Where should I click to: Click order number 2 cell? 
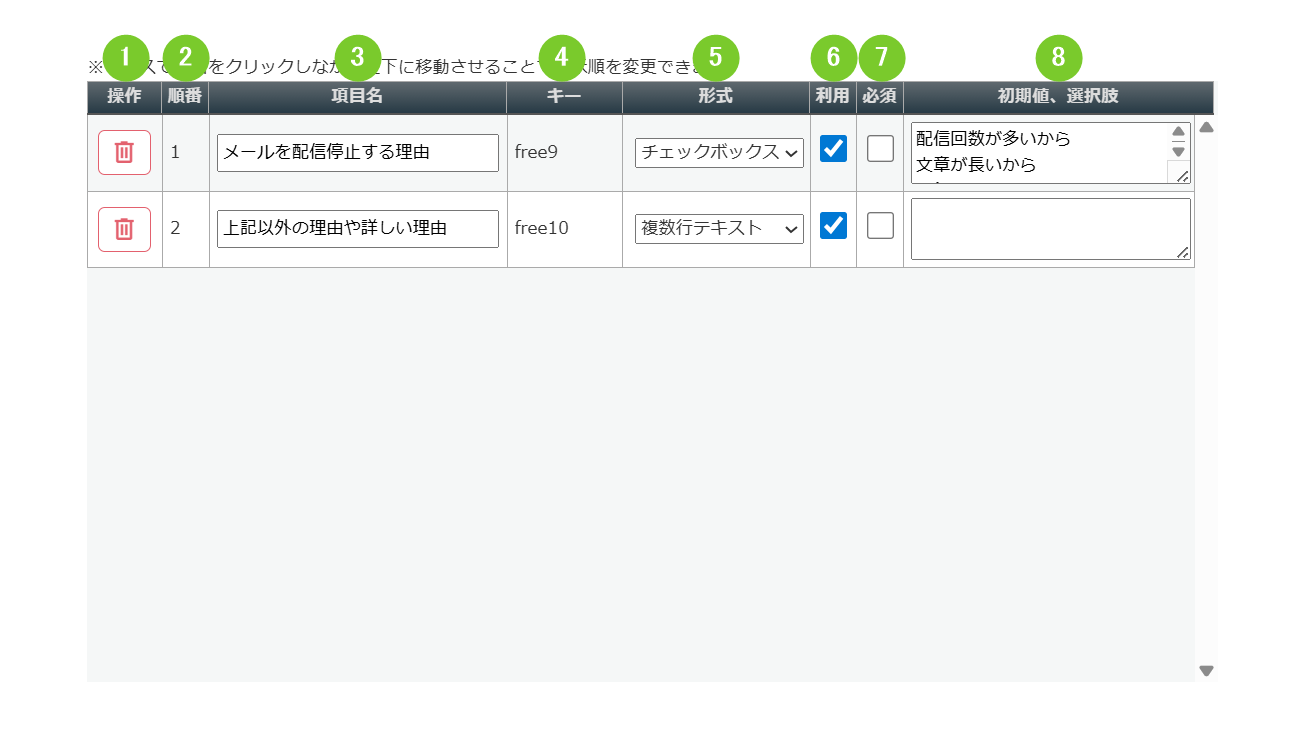(x=186, y=229)
